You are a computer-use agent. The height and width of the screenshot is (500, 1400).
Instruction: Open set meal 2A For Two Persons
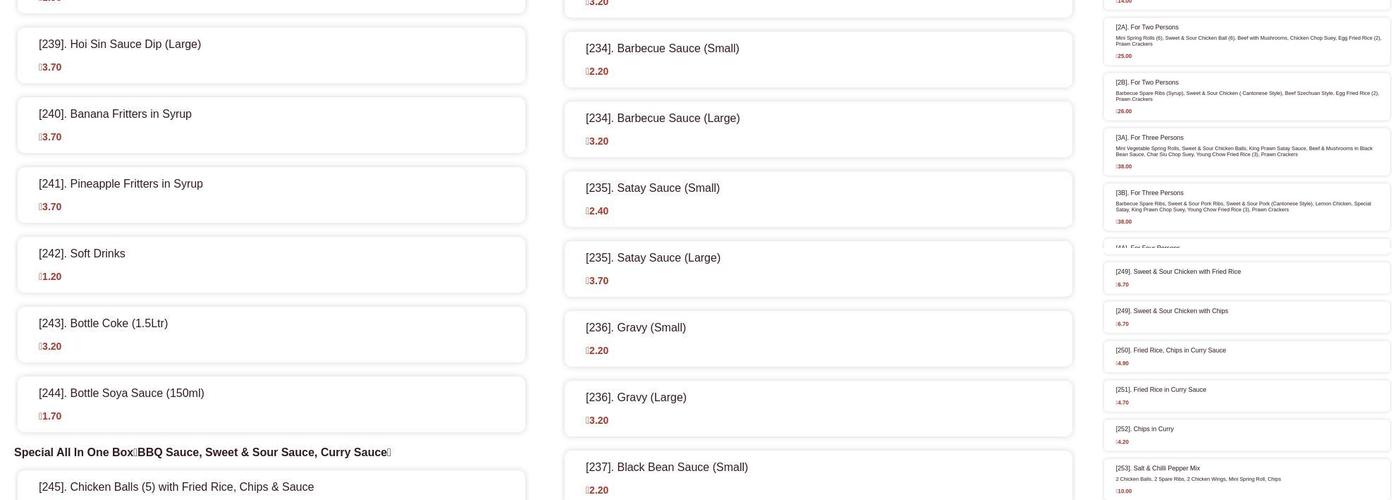coord(1247,41)
